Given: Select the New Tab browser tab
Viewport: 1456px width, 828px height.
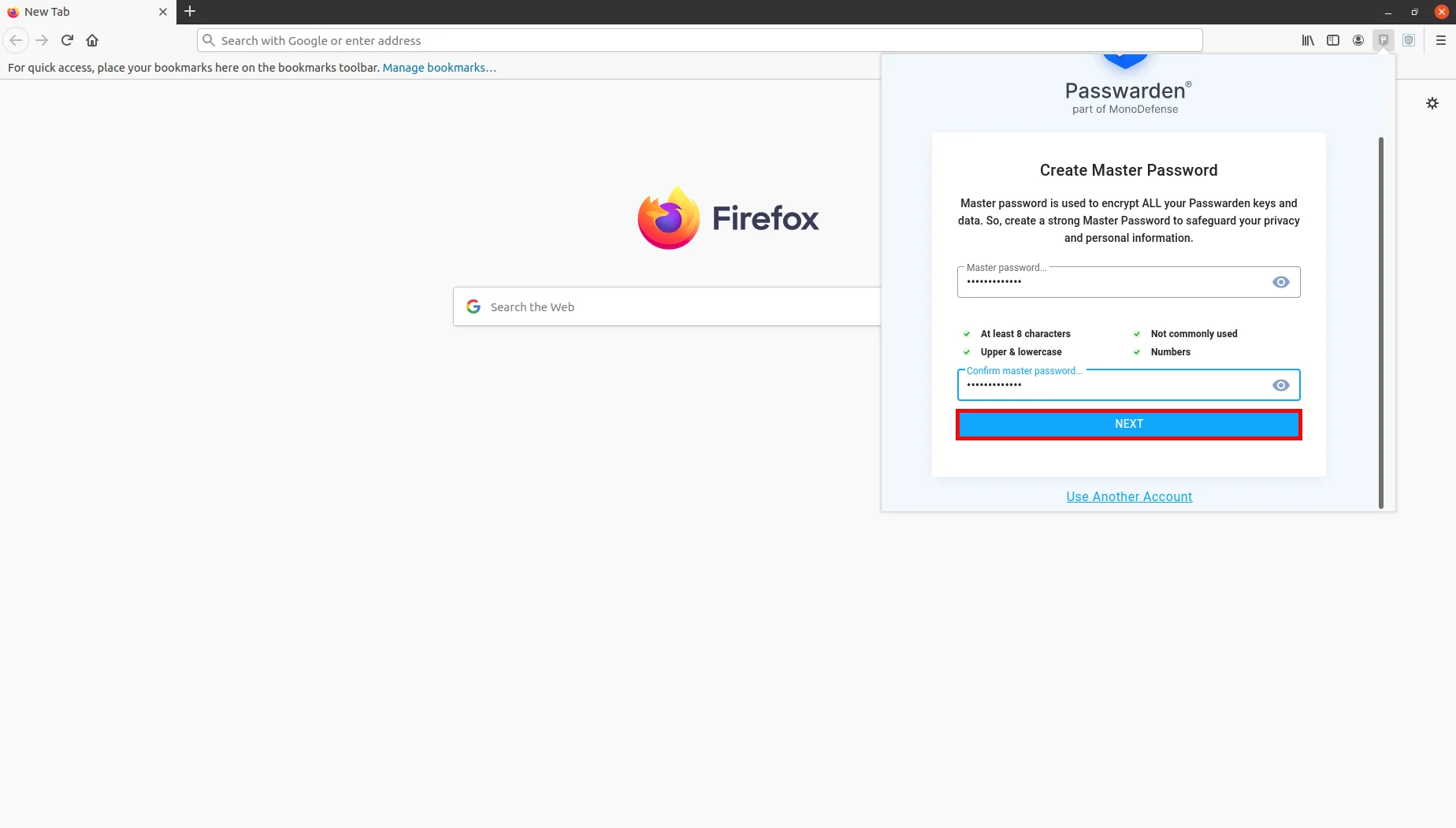Looking at the screenshot, I should pos(79,12).
